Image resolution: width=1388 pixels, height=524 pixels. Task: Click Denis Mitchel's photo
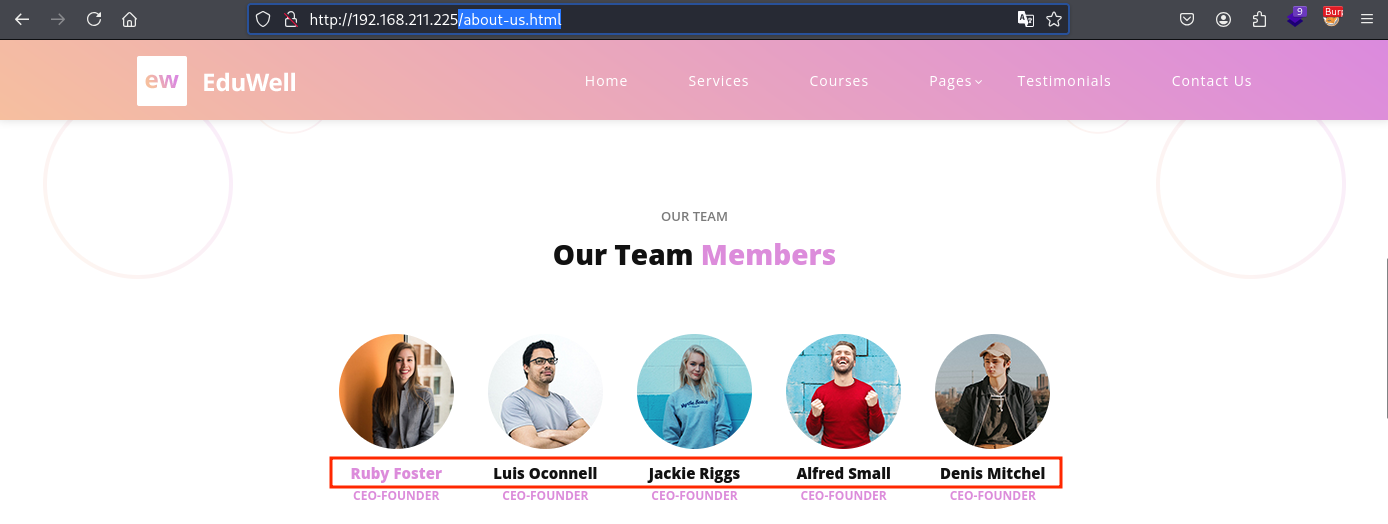click(x=992, y=391)
